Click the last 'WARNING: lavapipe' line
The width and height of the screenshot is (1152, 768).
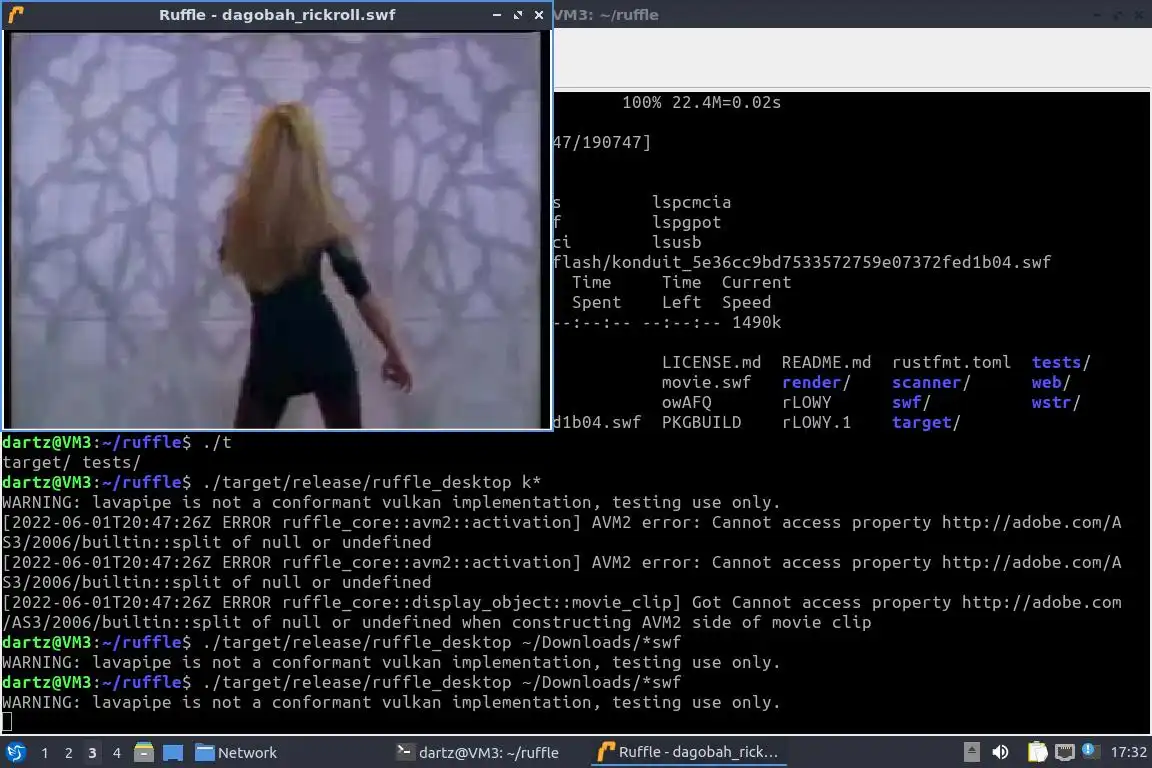tap(391, 702)
